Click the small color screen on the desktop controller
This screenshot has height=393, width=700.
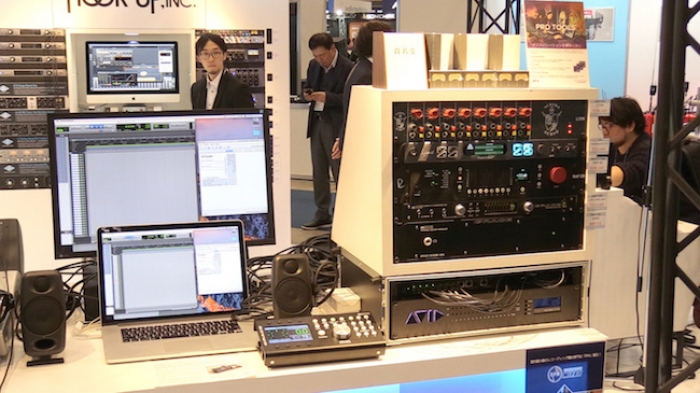pyautogui.click(x=288, y=333)
